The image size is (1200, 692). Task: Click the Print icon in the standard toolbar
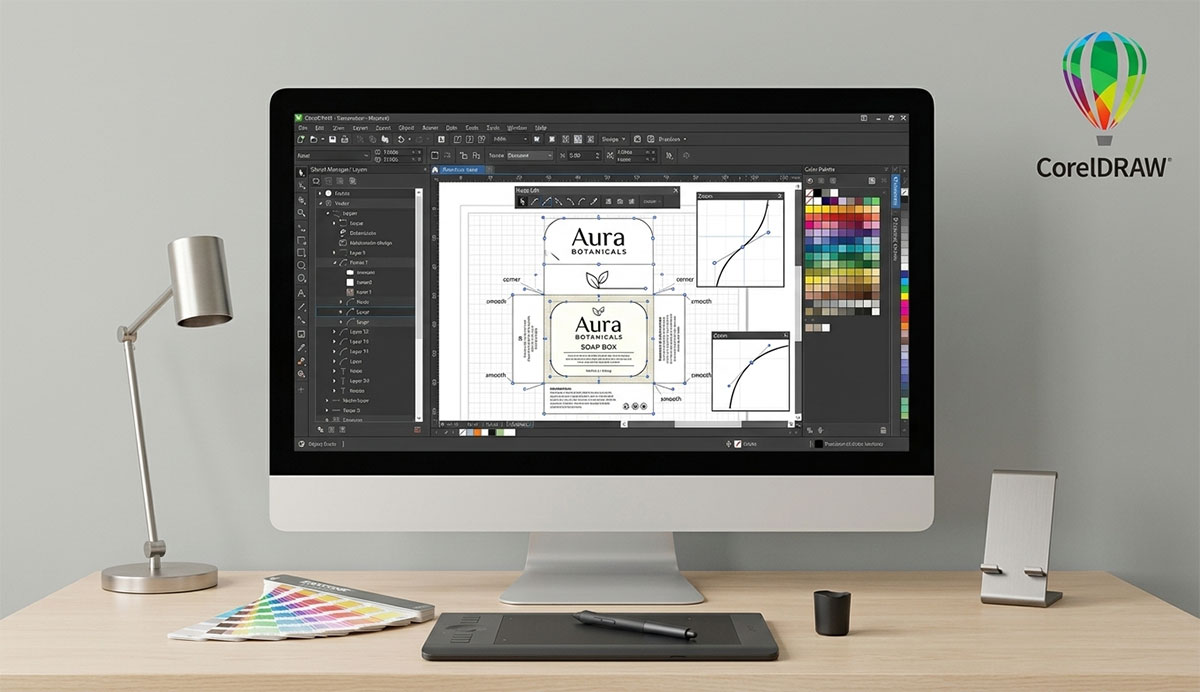345,139
